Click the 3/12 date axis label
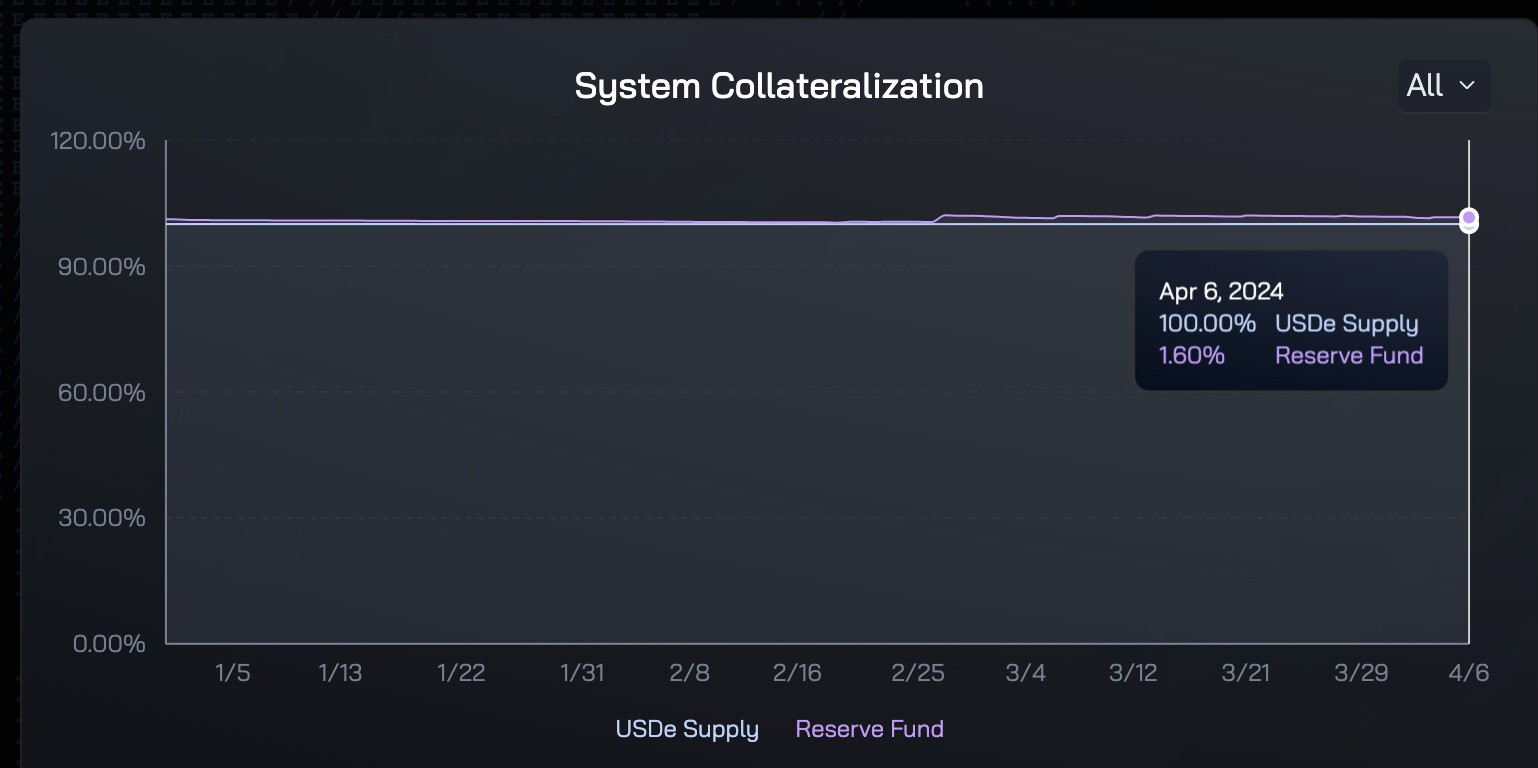This screenshot has height=768, width=1538. pyautogui.click(x=1133, y=673)
